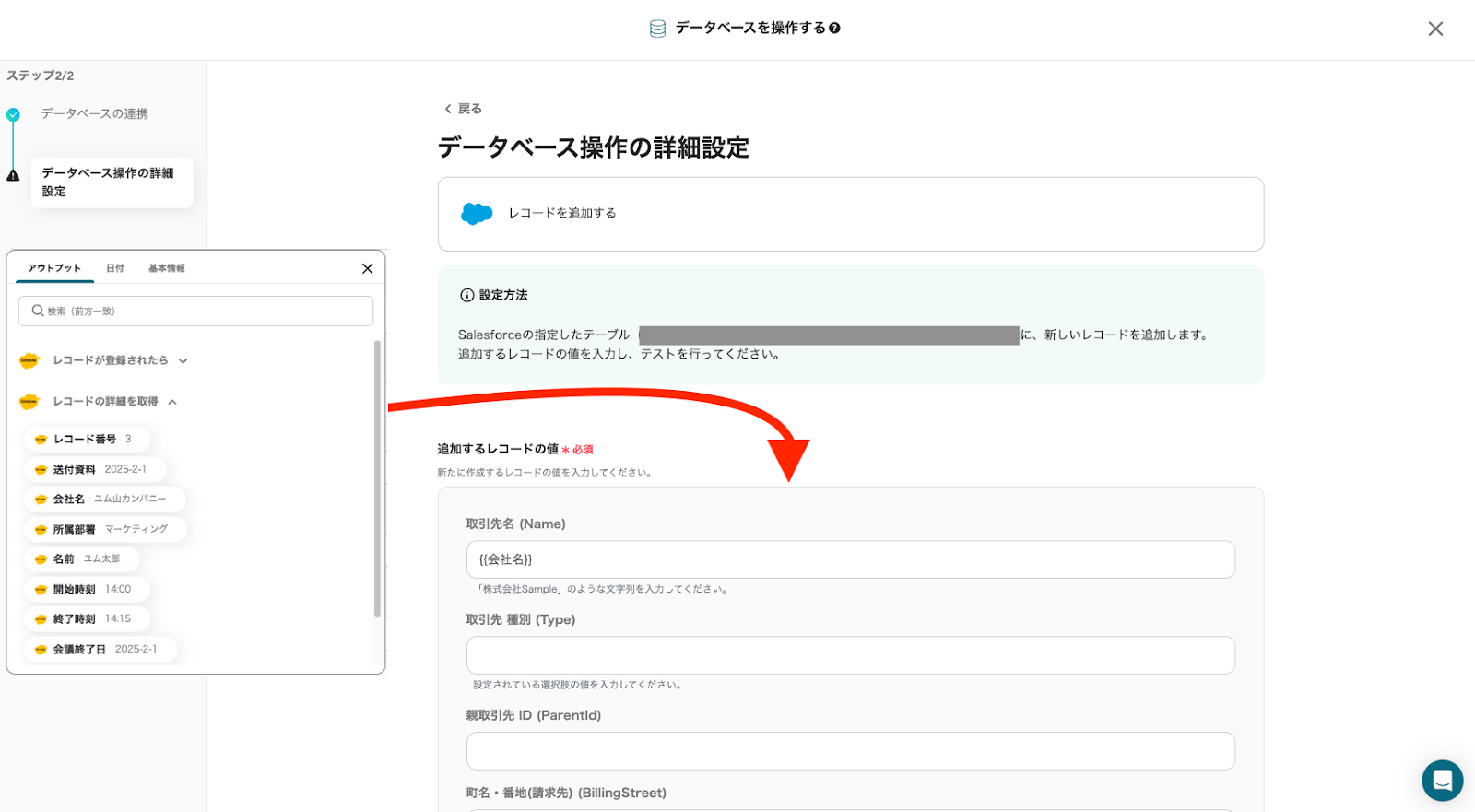Switch to the 日付 tab
The height and width of the screenshot is (812, 1475).
[x=115, y=268]
